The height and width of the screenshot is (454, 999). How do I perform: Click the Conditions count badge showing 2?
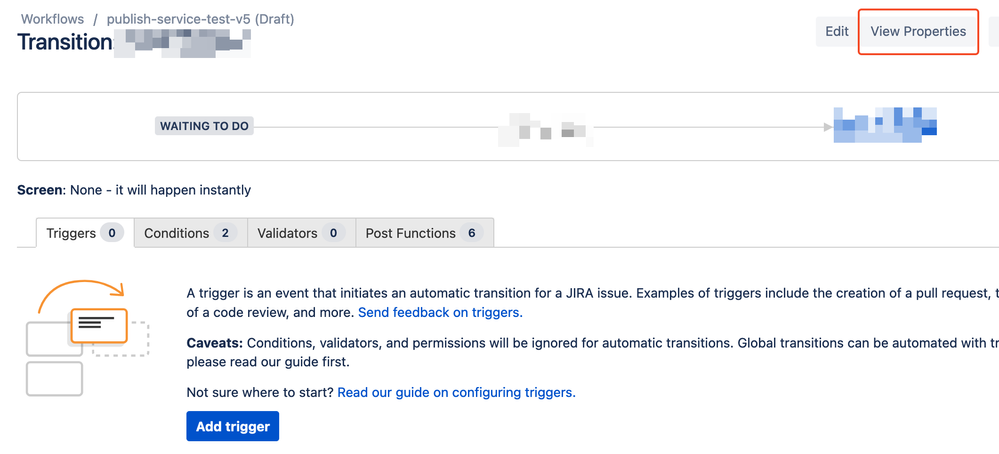(x=225, y=233)
